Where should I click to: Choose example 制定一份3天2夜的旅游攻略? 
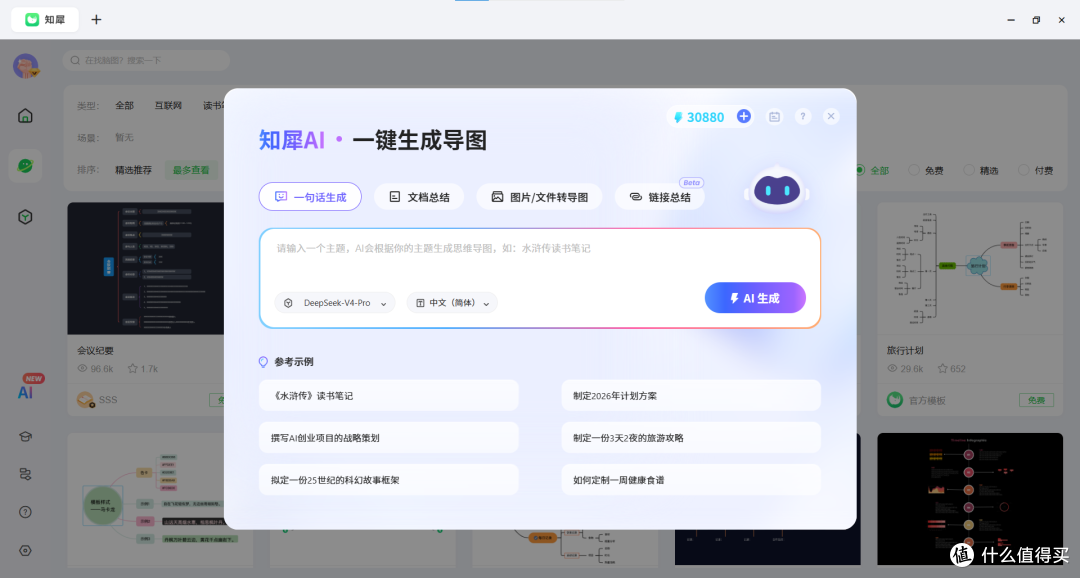[691, 437]
